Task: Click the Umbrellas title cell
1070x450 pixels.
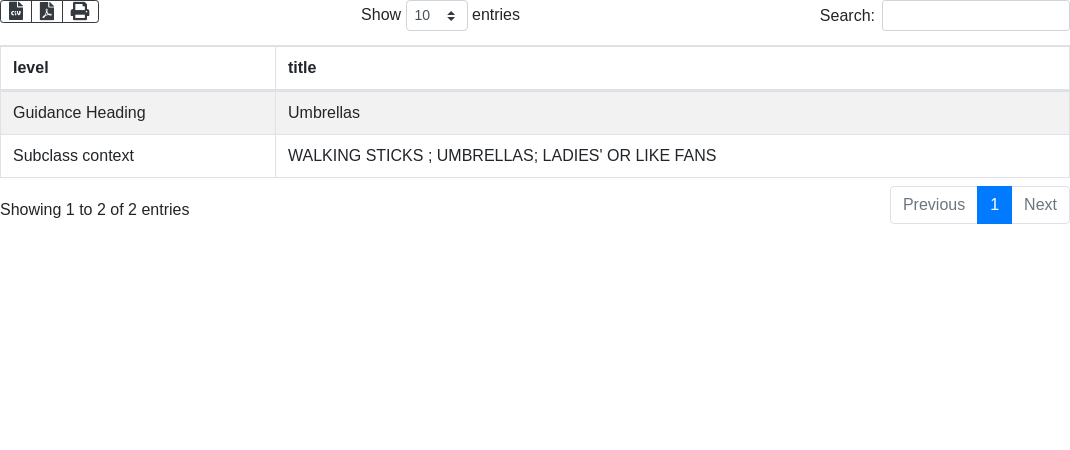Action: click(x=324, y=113)
